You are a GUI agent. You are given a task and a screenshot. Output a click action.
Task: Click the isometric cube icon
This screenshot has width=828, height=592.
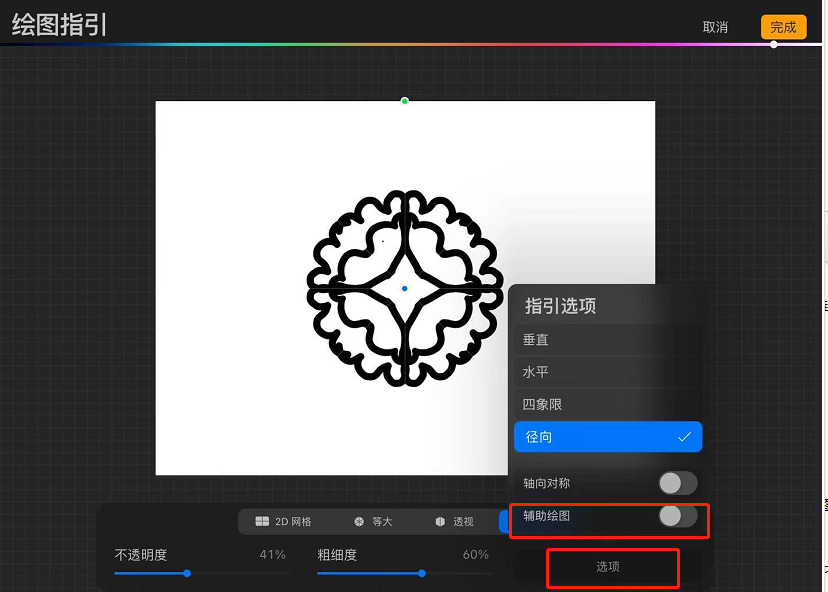click(359, 521)
